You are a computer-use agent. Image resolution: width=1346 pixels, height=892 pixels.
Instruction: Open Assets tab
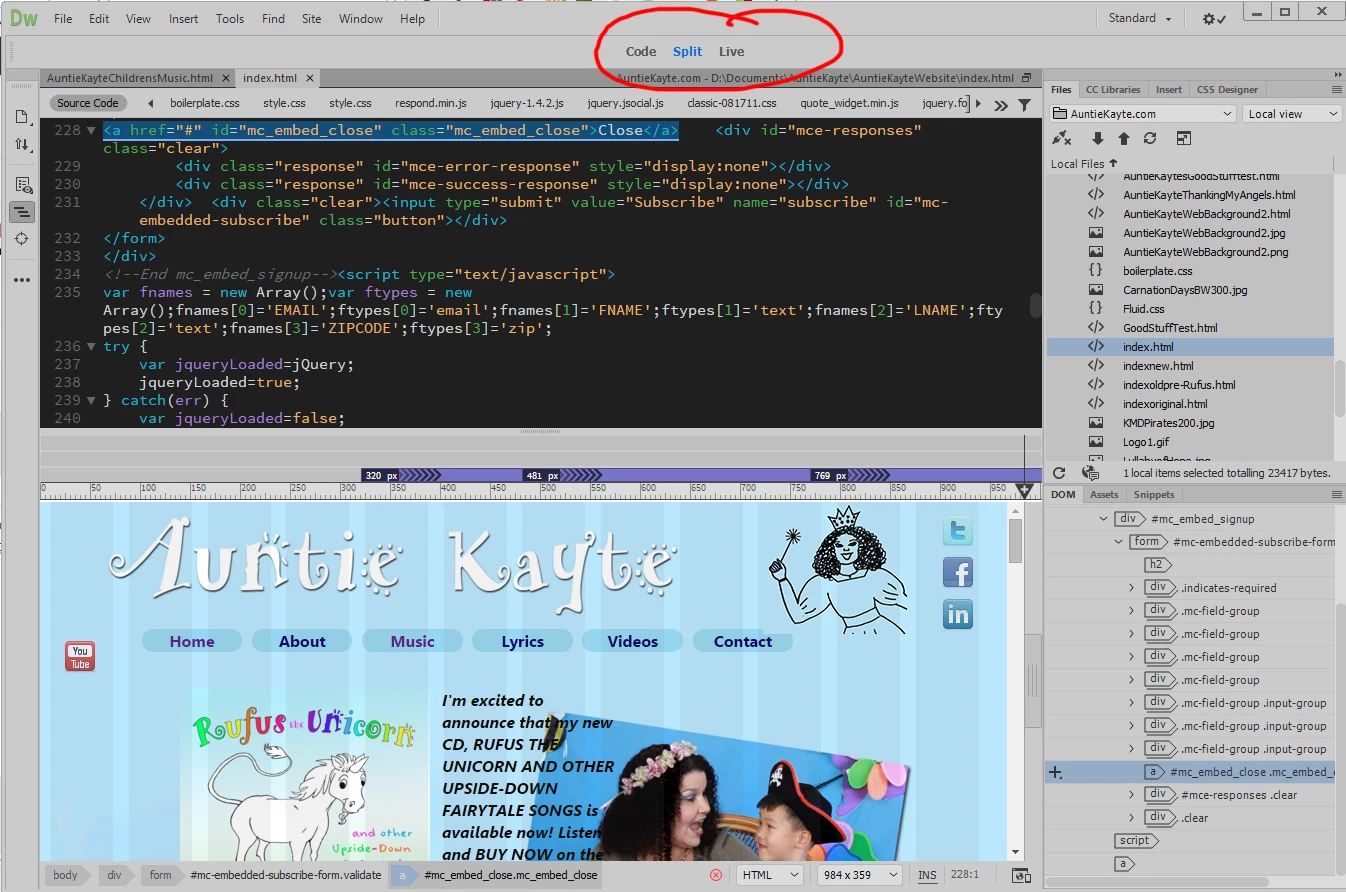click(x=1104, y=495)
